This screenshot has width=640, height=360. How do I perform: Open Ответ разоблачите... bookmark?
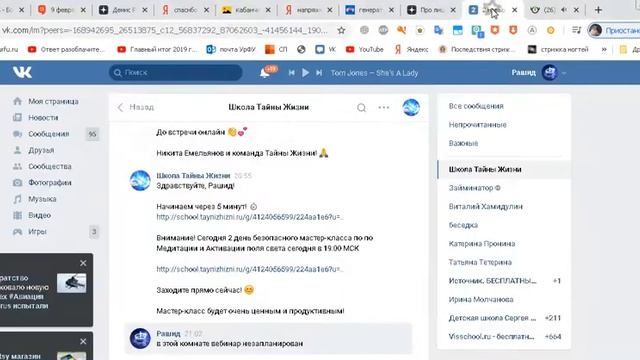(66, 49)
